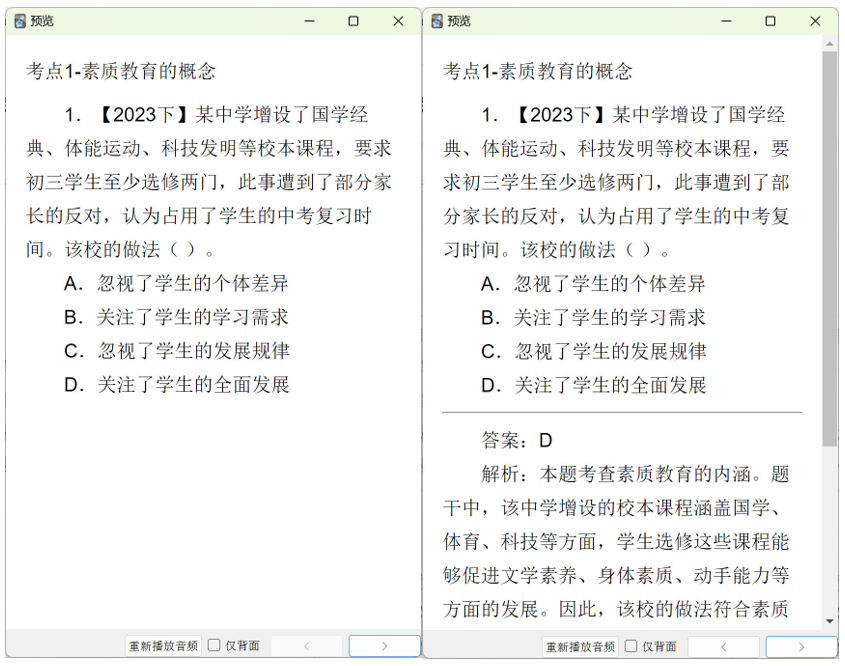Click 解析 explanation text in right window
The height and width of the screenshot is (666, 845).
[617, 542]
